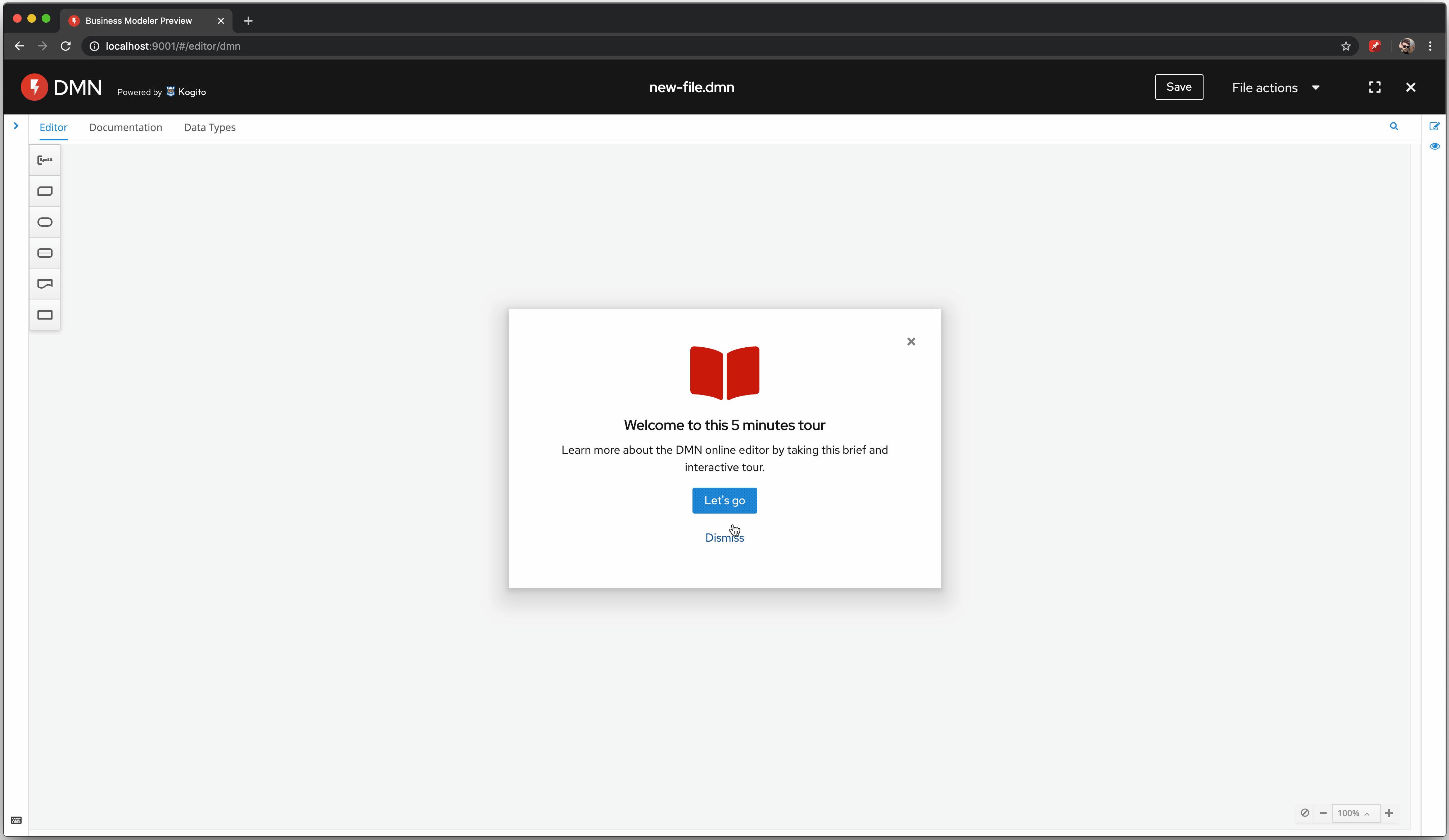Click the Dismiss link in tour dialog
The width and height of the screenshot is (1449, 840).
[x=724, y=538]
